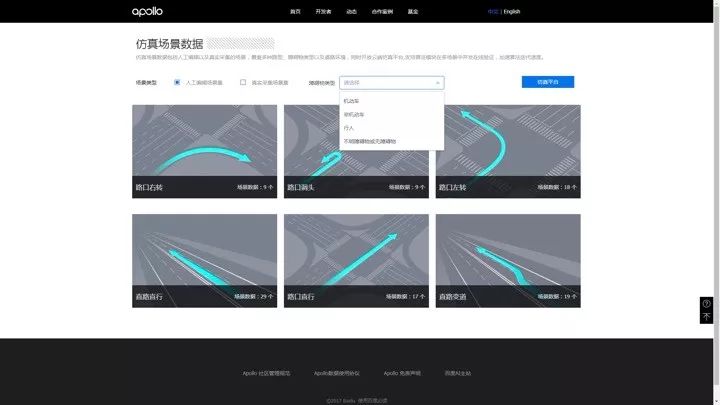Open the 路口右转 right-turn scenario card
Screen dimensions: 720x405
[x=204, y=152]
